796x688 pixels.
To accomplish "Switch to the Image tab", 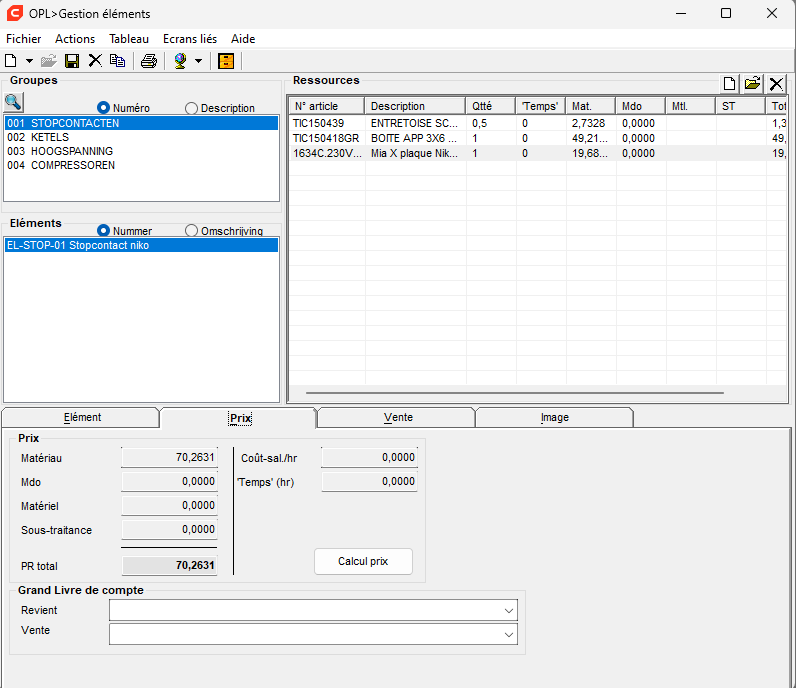I will coord(554,417).
